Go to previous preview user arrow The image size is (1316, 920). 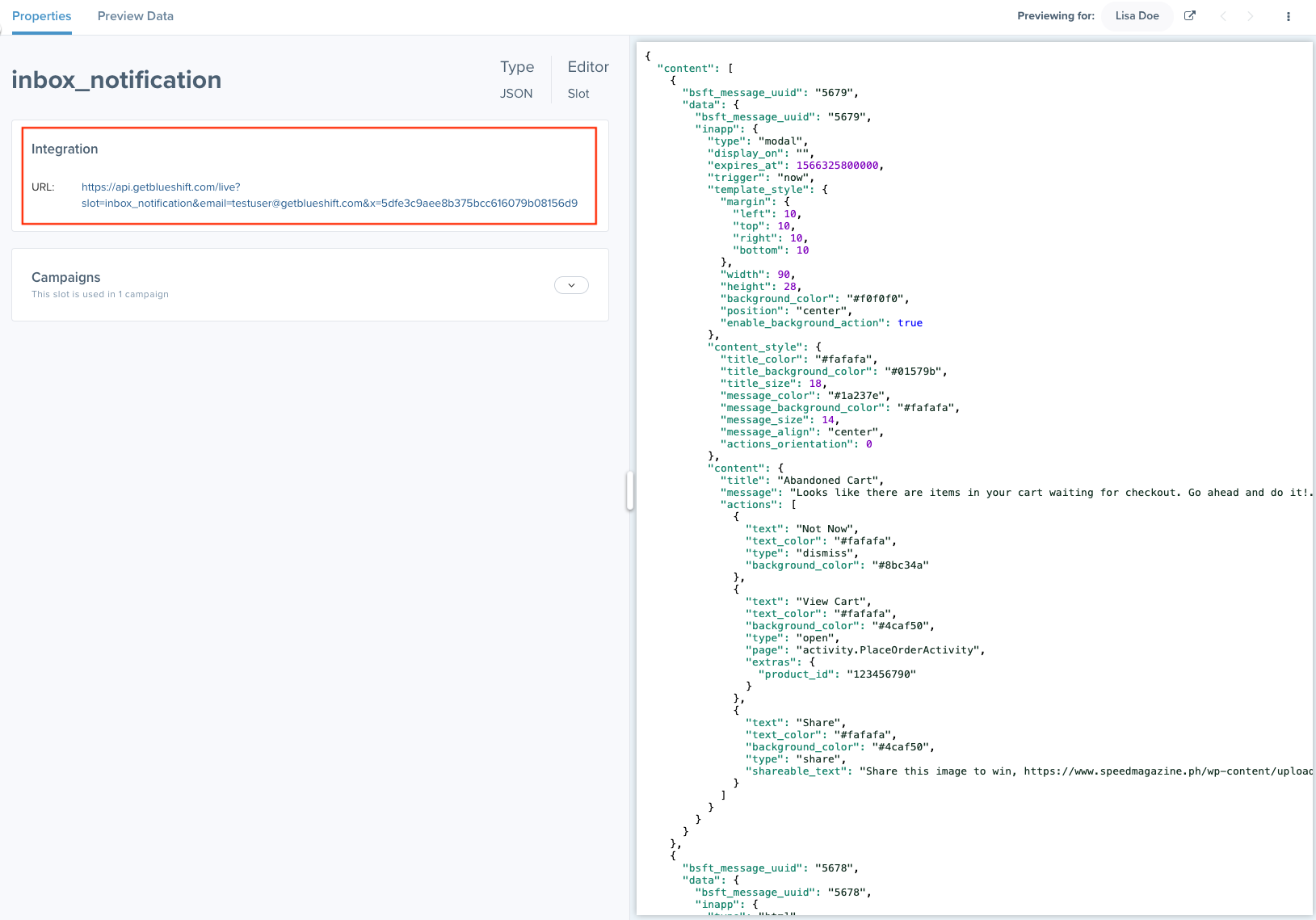1223,16
